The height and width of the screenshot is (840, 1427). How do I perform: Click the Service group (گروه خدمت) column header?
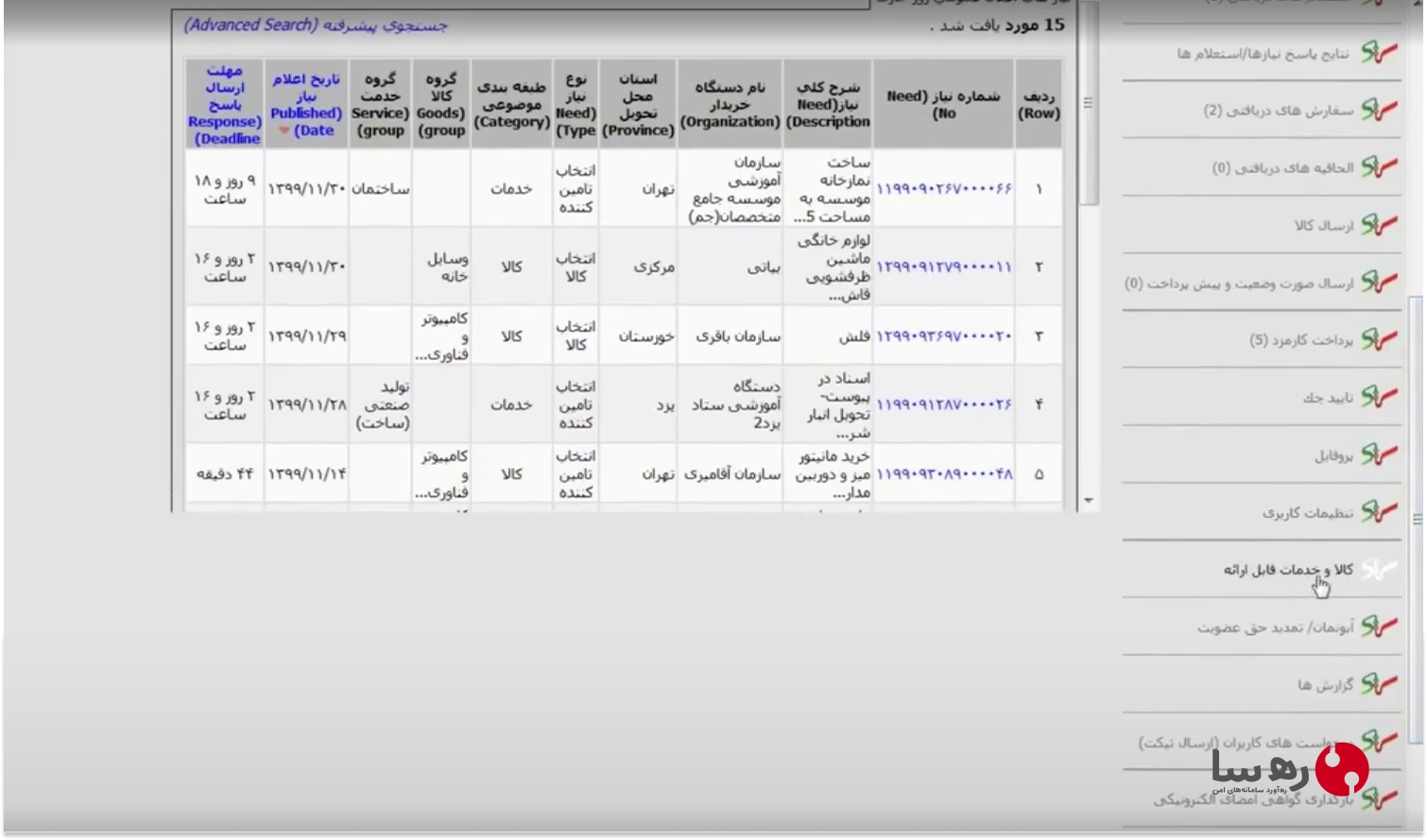[380, 105]
